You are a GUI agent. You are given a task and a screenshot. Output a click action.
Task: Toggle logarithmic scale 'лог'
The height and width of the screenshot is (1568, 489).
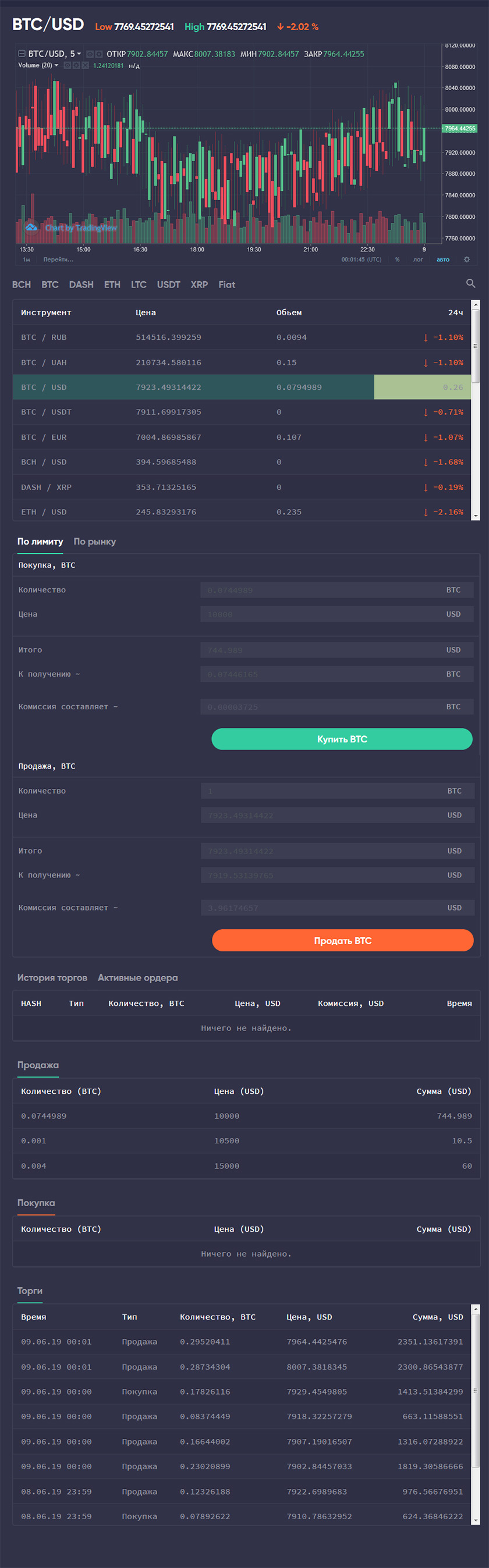tap(418, 259)
